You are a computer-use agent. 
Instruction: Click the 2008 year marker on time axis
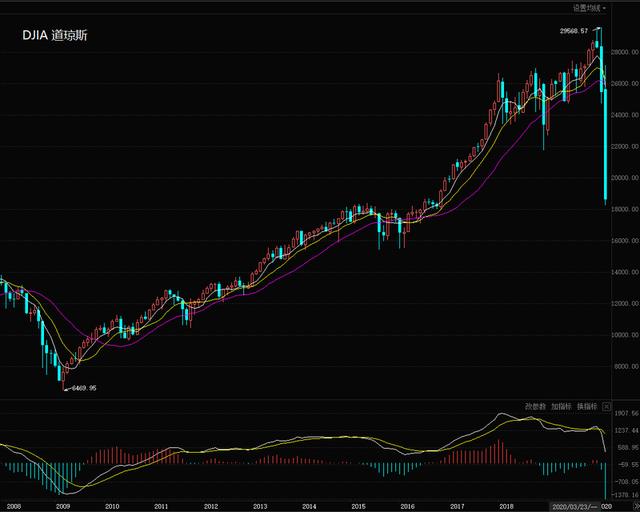point(13,506)
